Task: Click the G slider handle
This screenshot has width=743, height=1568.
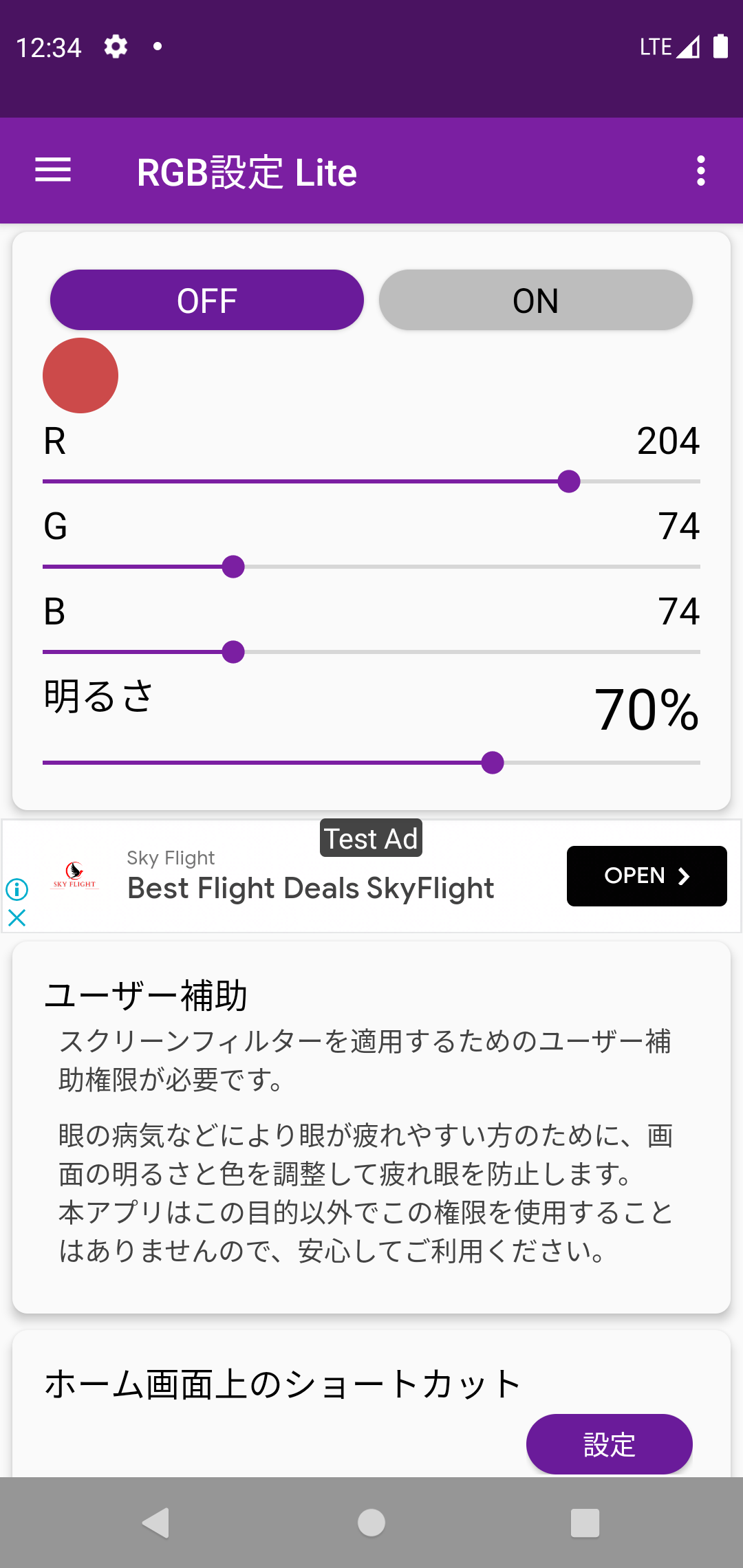Action: (233, 567)
